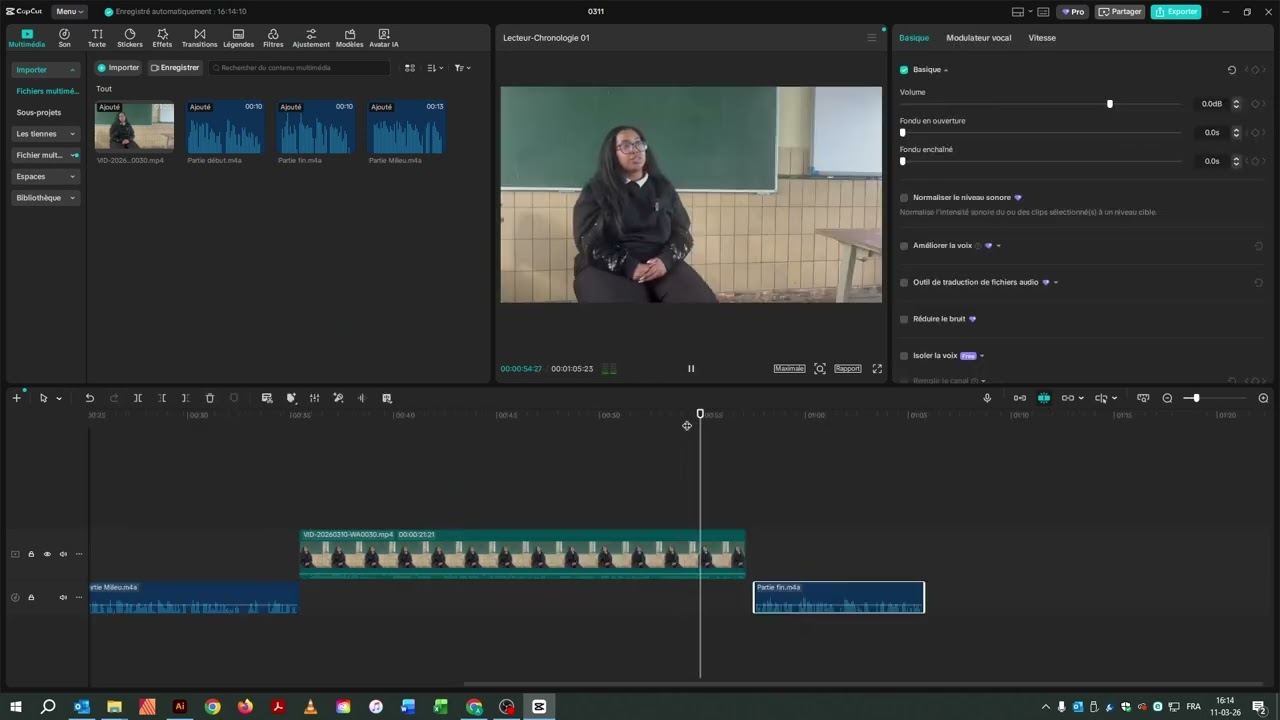
Task: Open the Son audio library tab
Action: (x=64, y=38)
